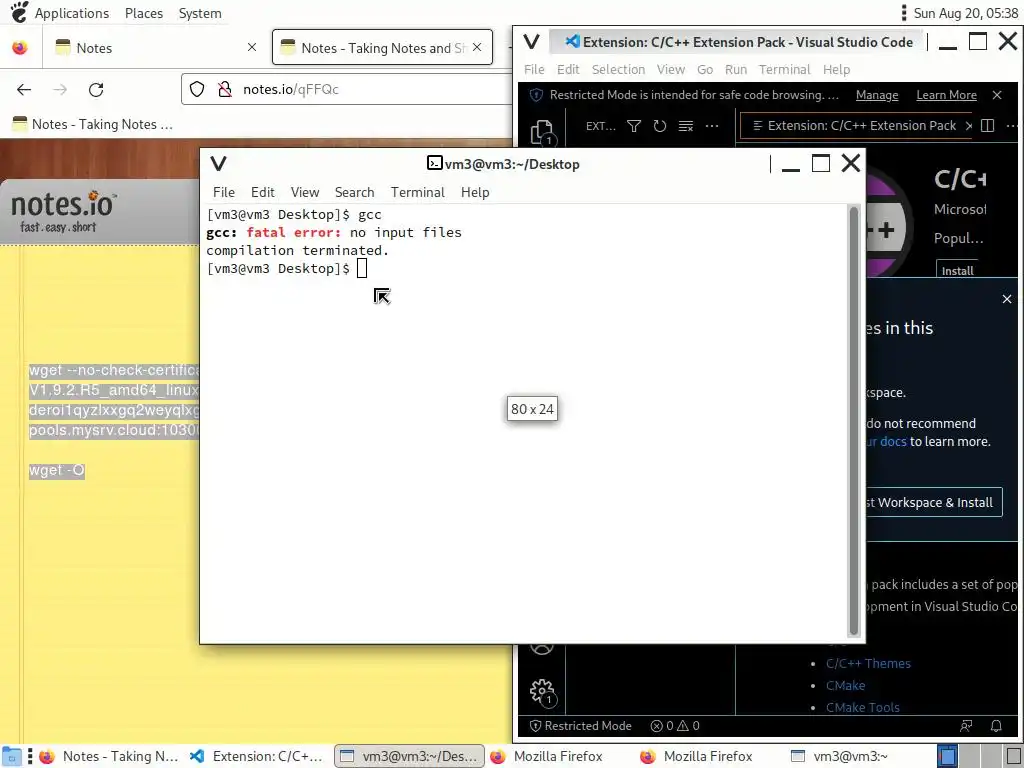The image size is (1024, 768).
Task: Show errors and warnings count in status bar
Action: click(675, 726)
